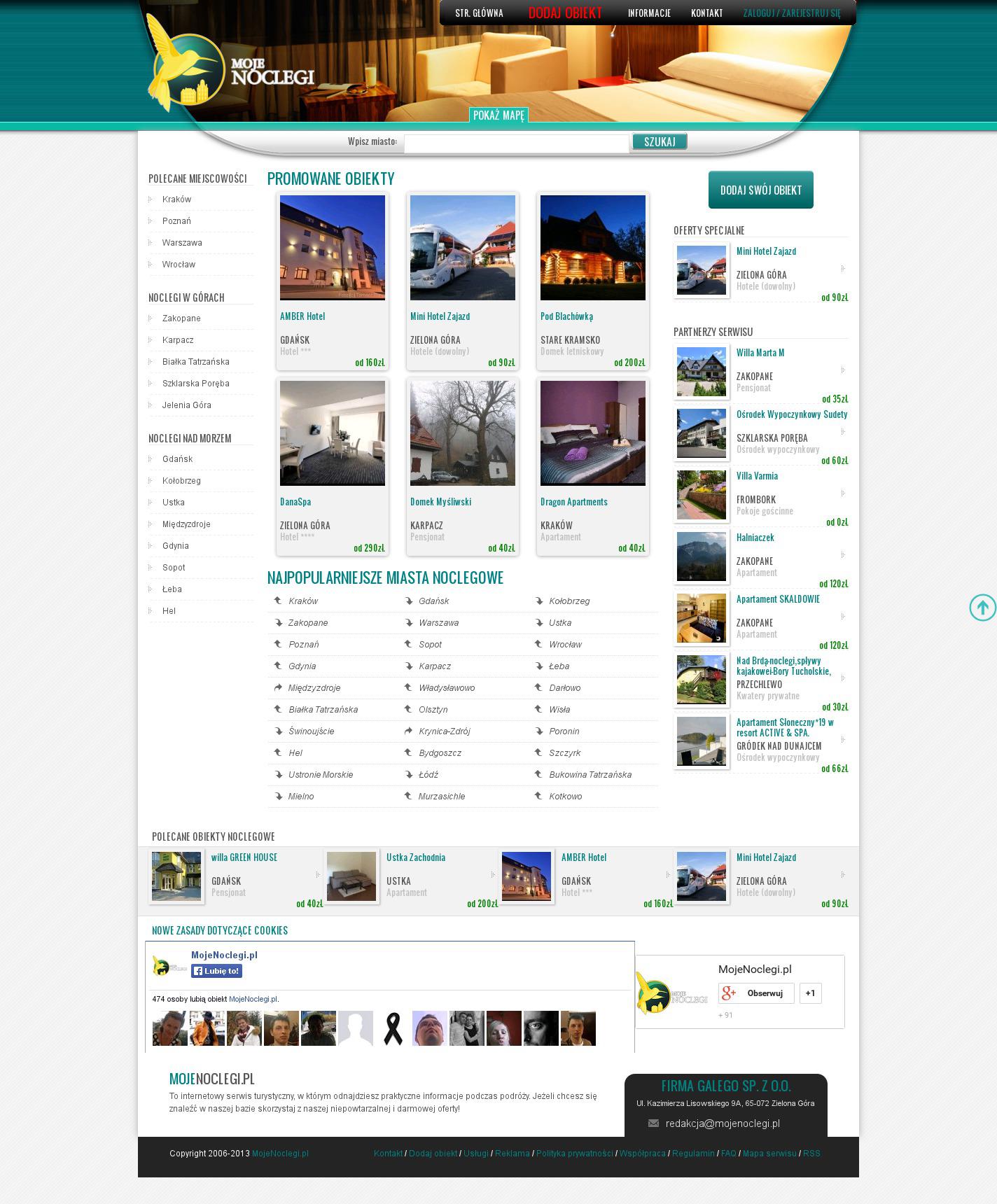Expand the map with 'Pokaż mapę'
The height and width of the screenshot is (1204, 997).
tap(498, 115)
